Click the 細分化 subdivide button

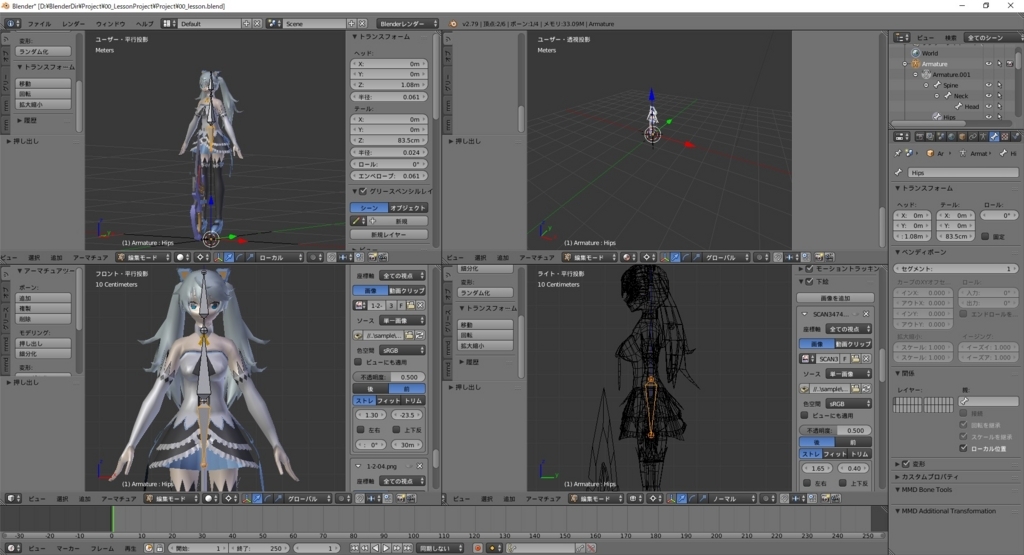[43, 353]
